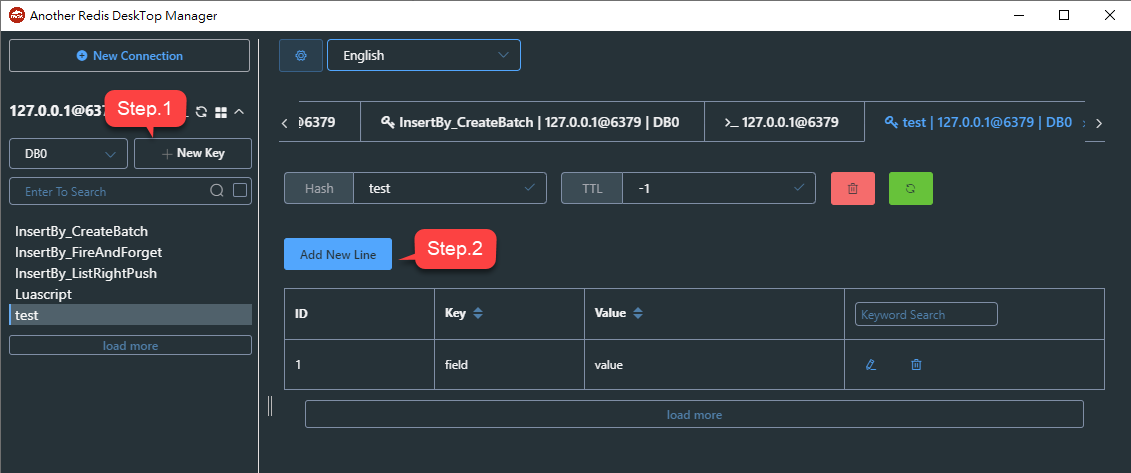The width and height of the screenshot is (1131, 473).
Task: Sort by Value column arrows
Action: pos(638,314)
